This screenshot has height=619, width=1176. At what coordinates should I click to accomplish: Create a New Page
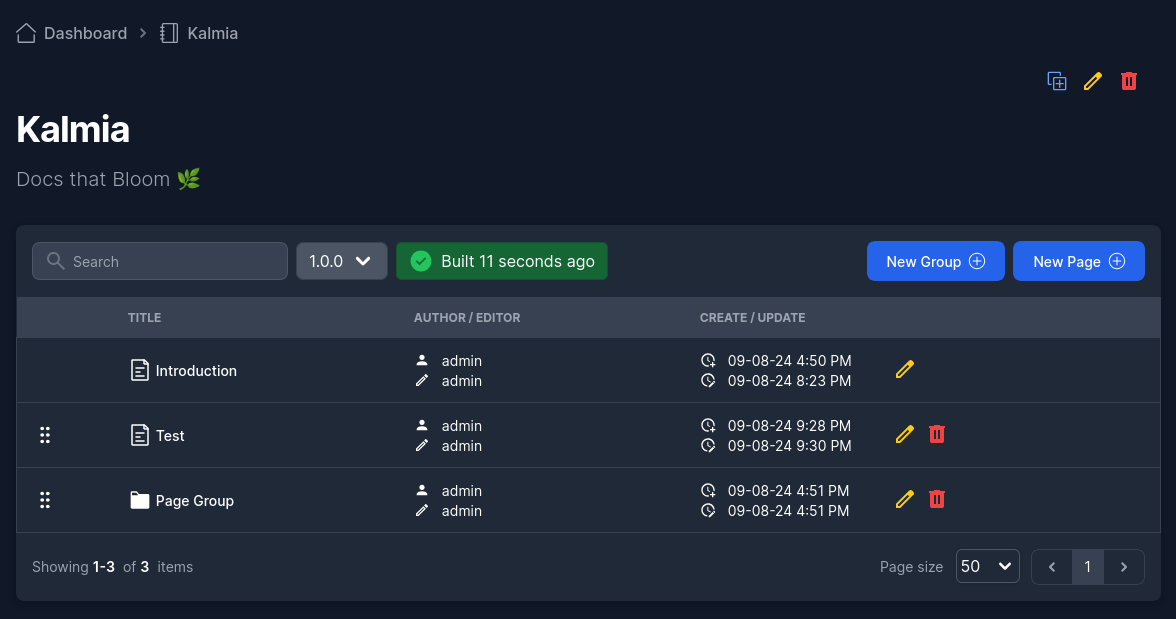tap(1078, 261)
